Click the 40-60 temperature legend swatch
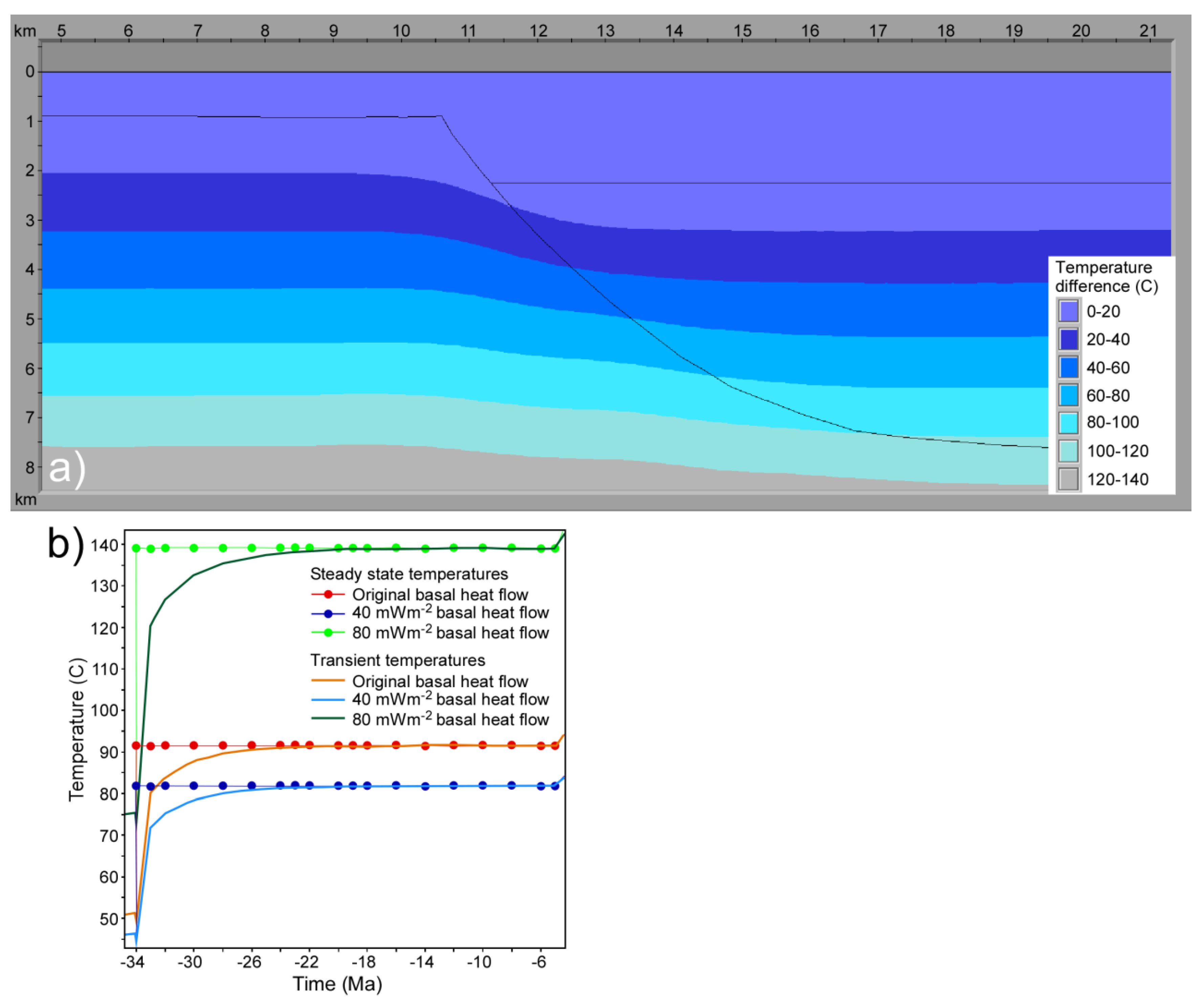Image resolution: width=1204 pixels, height=1005 pixels. (1069, 367)
